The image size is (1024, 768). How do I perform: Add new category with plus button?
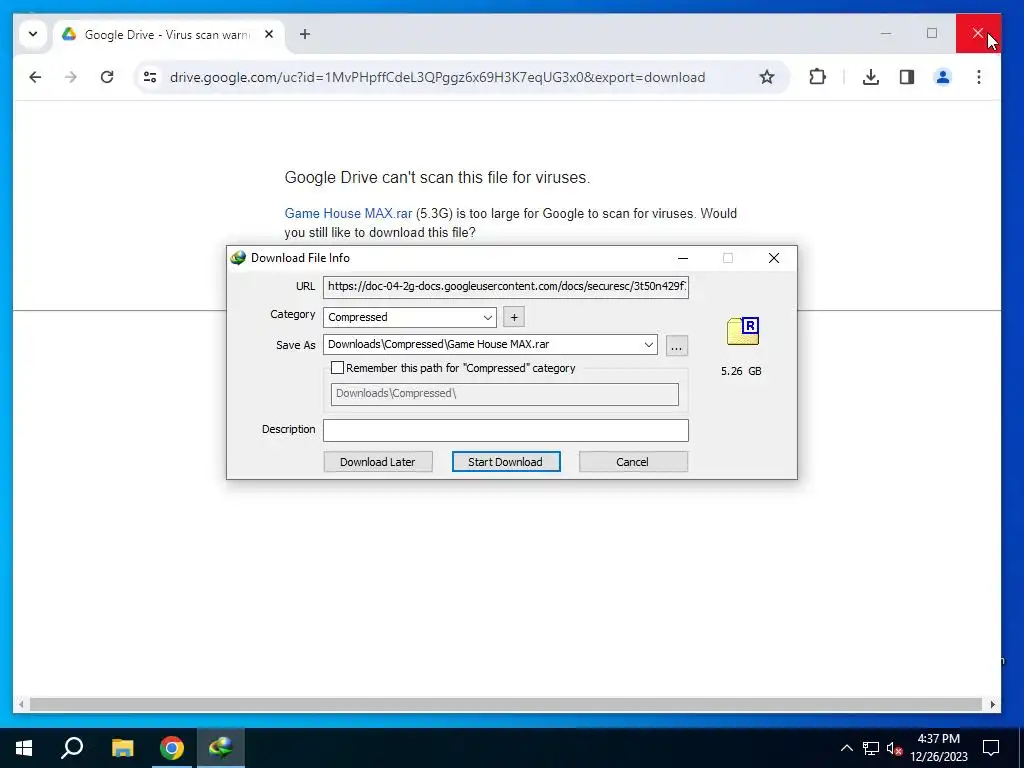pyautogui.click(x=514, y=317)
